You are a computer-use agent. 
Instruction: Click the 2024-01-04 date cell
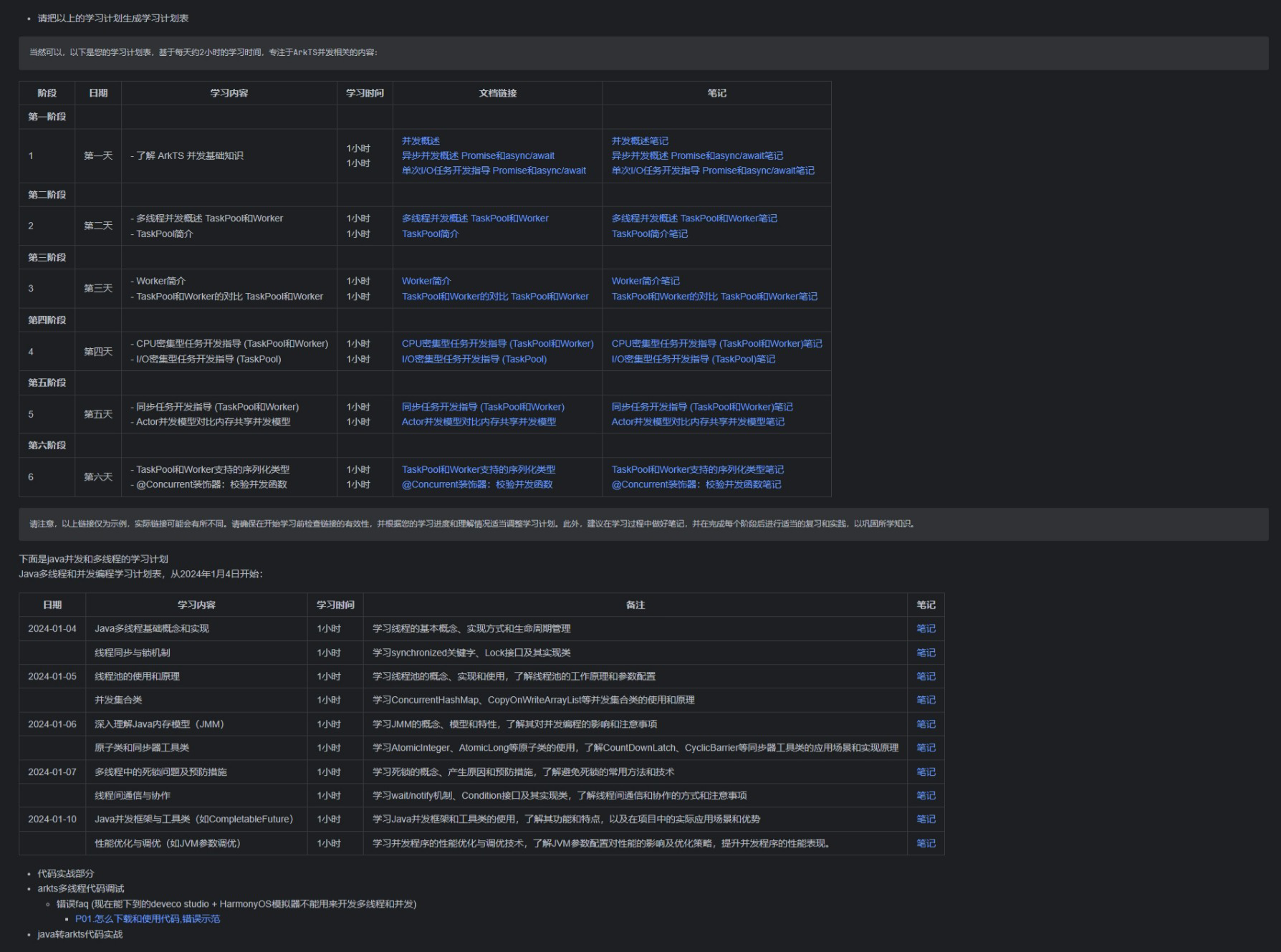tap(52, 629)
